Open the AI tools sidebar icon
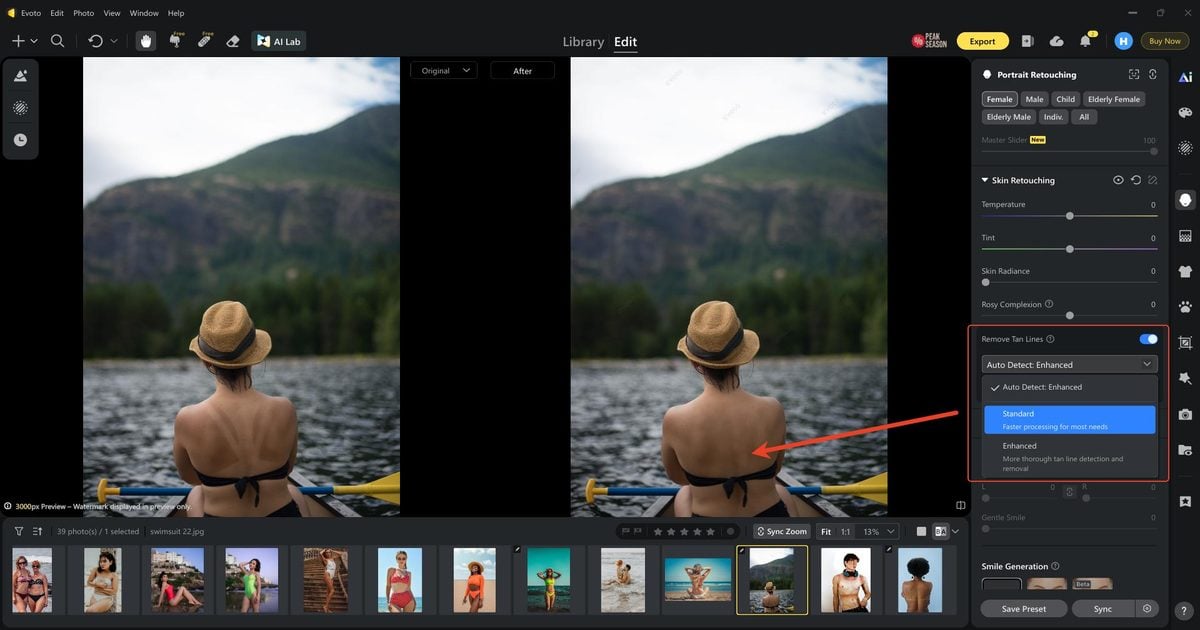The image size is (1200, 630). (x=1185, y=77)
